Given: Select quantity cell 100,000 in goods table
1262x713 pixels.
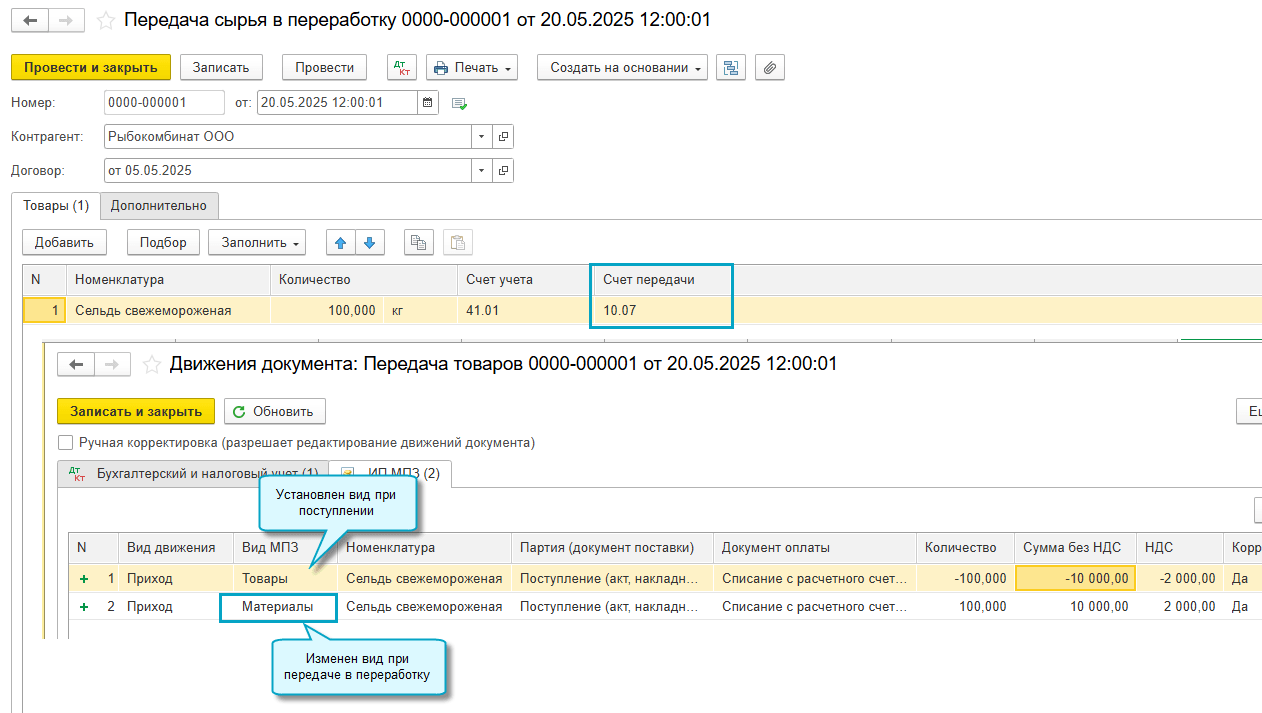Looking at the screenshot, I should click(x=327, y=310).
